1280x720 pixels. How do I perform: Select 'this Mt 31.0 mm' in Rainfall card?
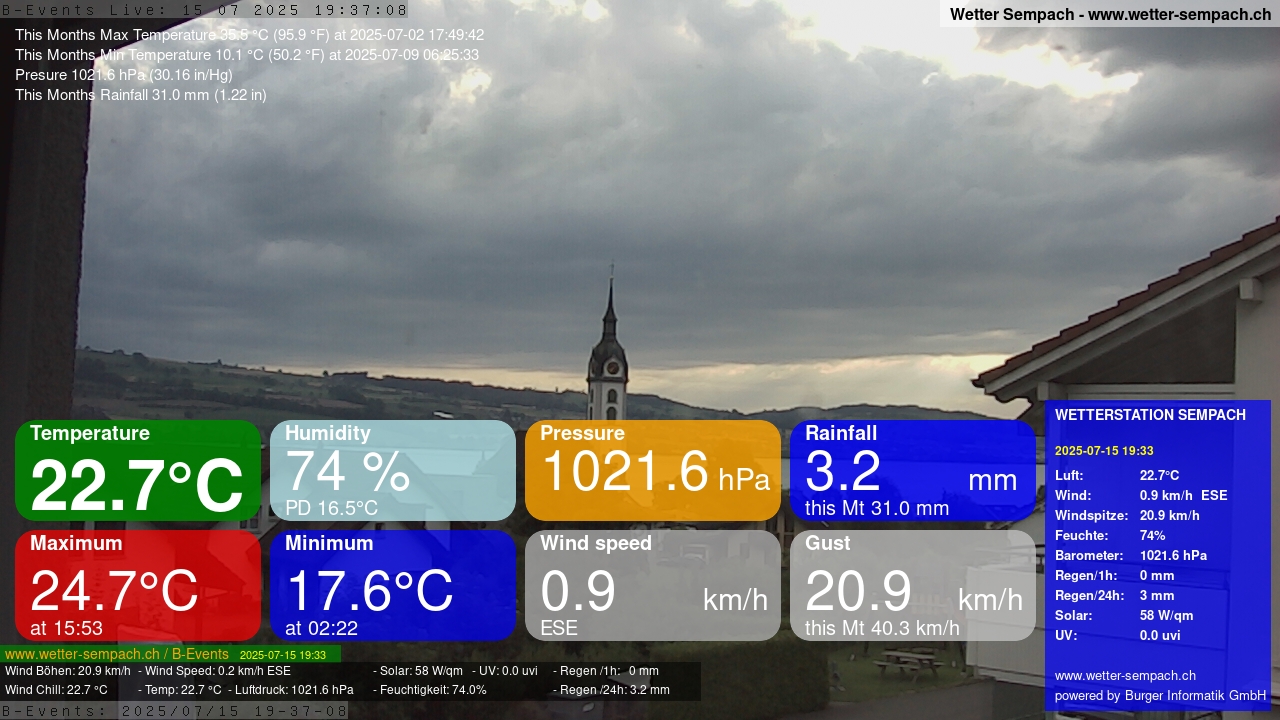[x=877, y=508]
